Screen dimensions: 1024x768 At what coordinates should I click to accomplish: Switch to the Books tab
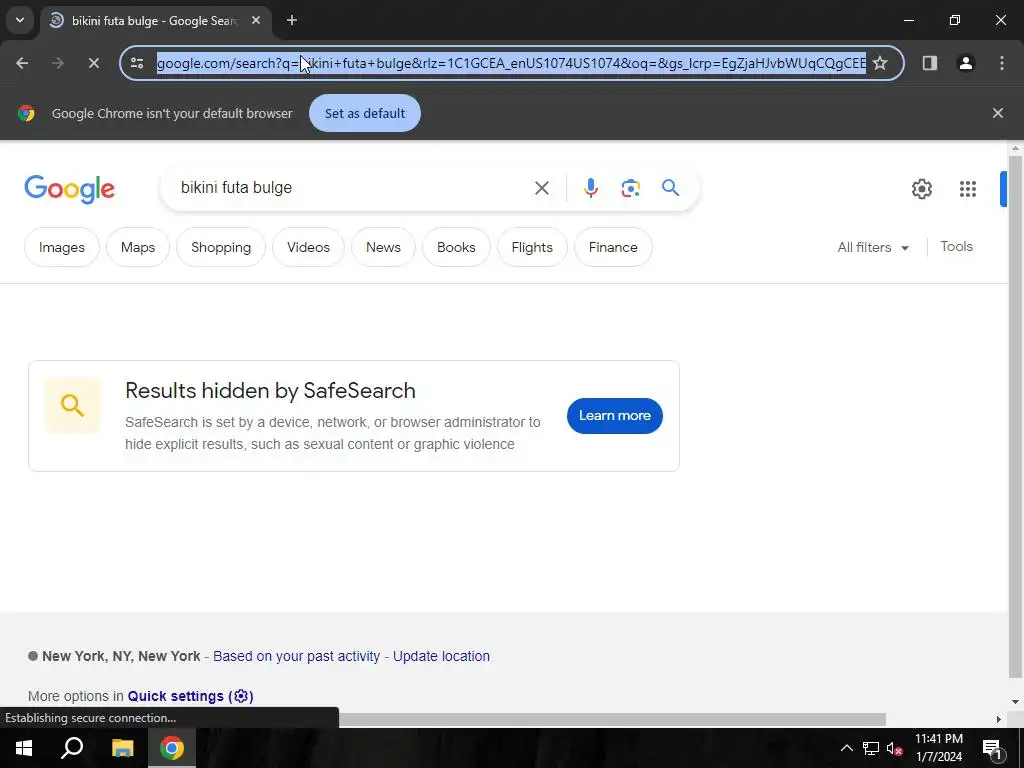[x=456, y=247]
